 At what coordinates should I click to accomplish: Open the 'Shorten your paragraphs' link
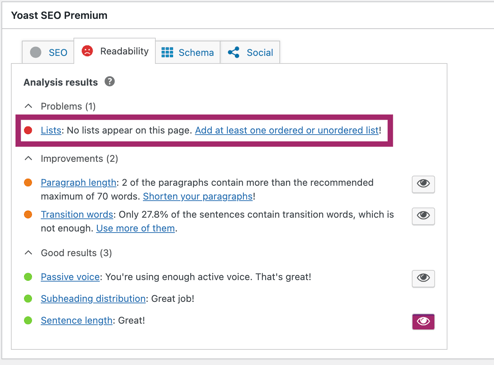click(x=198, y=196)
